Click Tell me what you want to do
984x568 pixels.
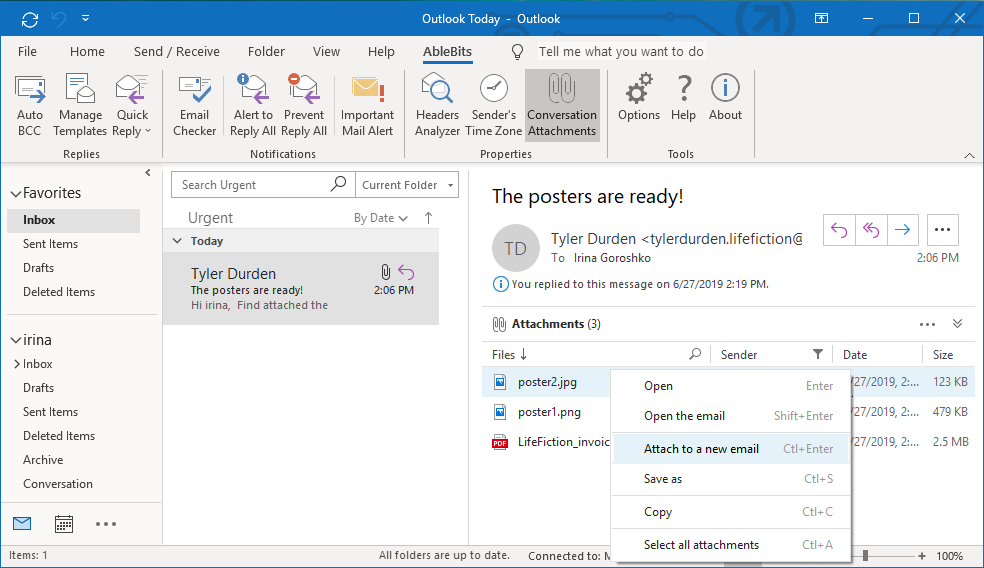(621, 51)
